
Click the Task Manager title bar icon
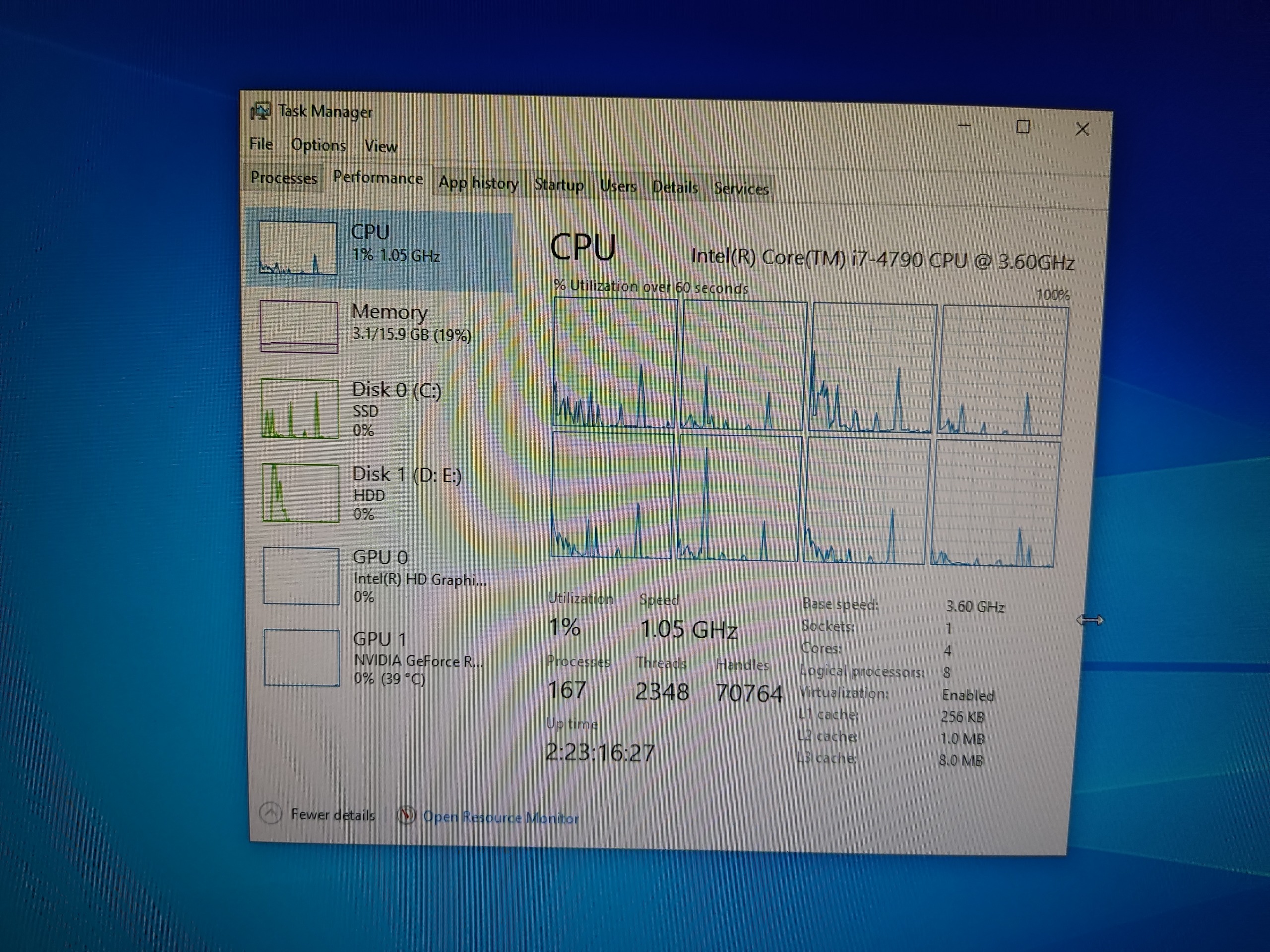point(260,111)
